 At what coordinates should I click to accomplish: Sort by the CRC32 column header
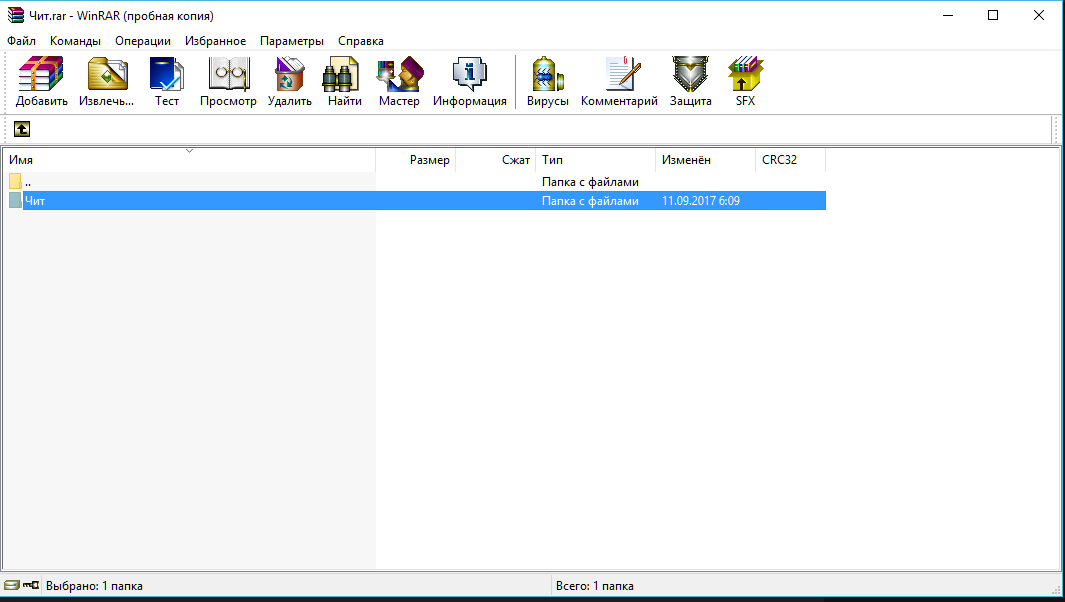pos(791,160)
